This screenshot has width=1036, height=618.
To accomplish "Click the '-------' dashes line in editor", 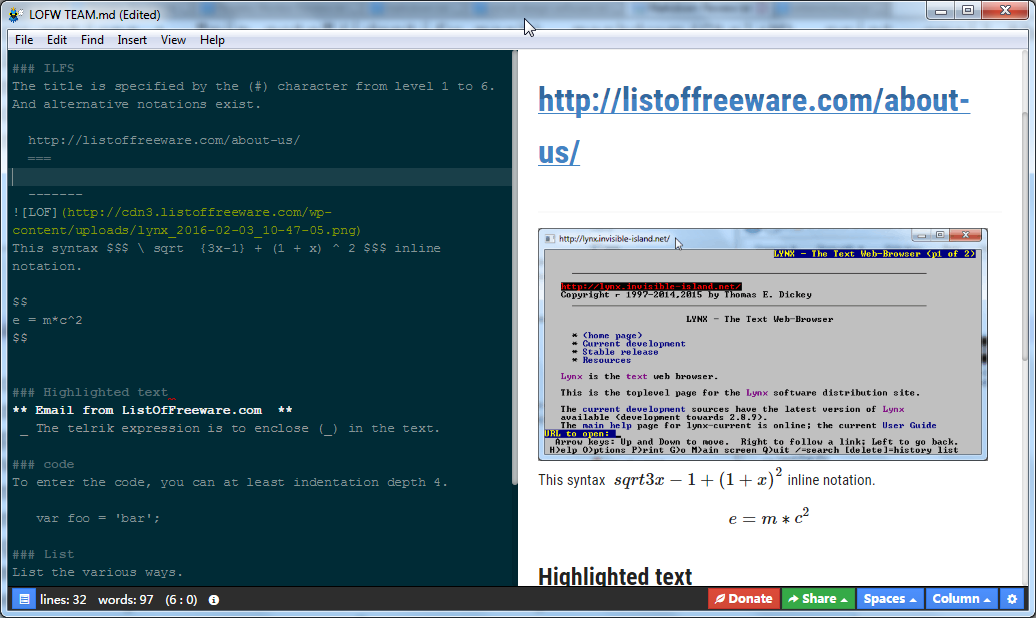I will [x=56, y=194].
